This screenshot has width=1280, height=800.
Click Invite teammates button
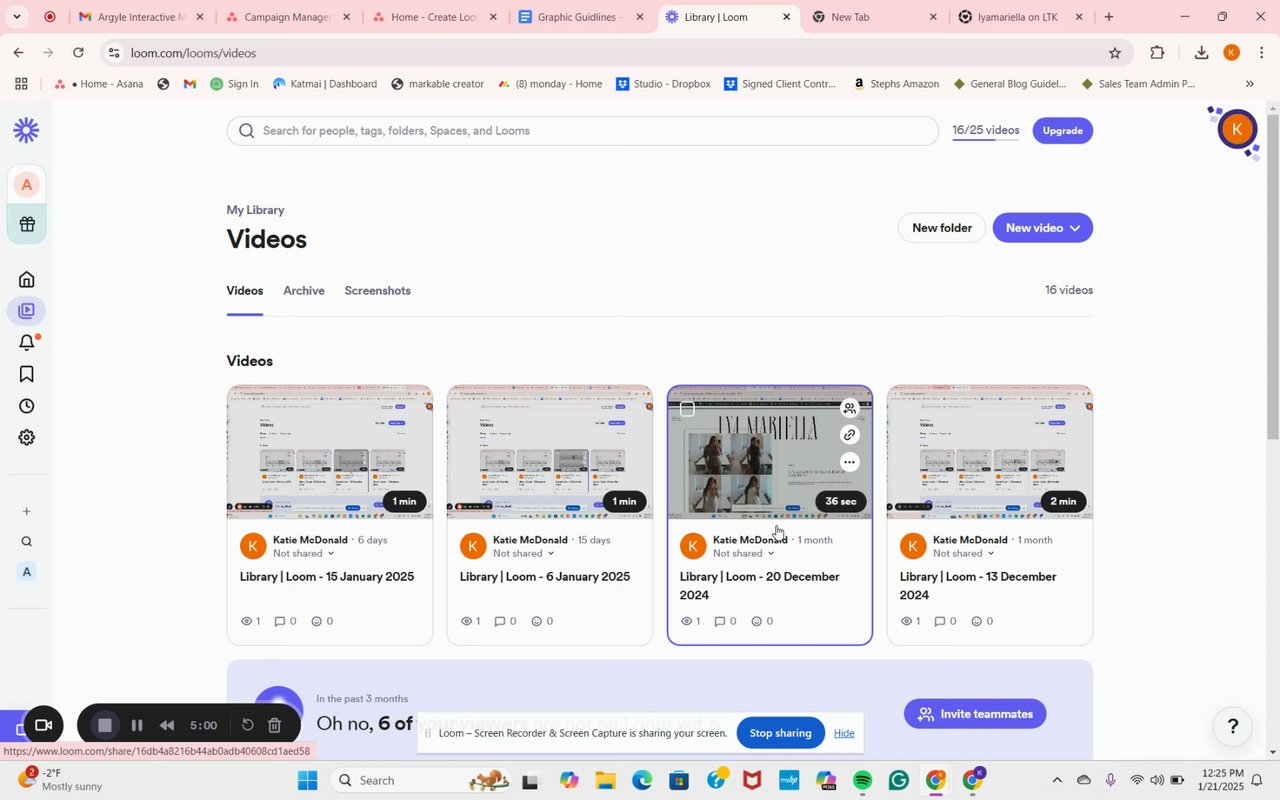coord(975,714)
